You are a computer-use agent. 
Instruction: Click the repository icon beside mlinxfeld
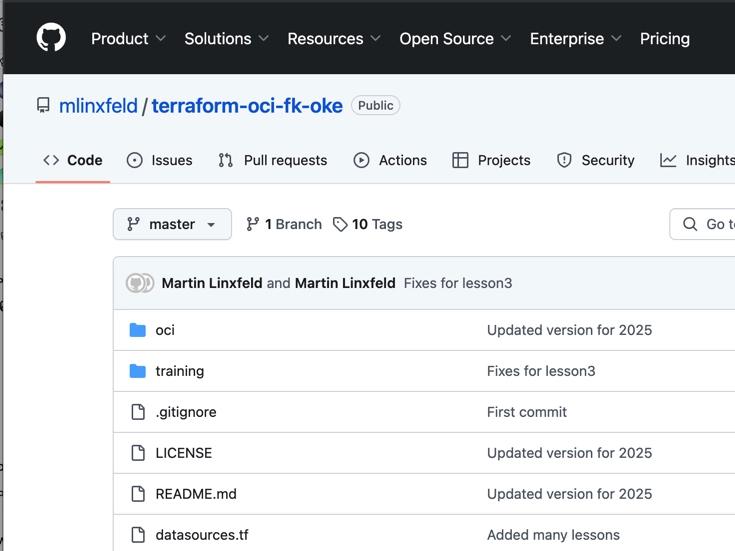43,105
